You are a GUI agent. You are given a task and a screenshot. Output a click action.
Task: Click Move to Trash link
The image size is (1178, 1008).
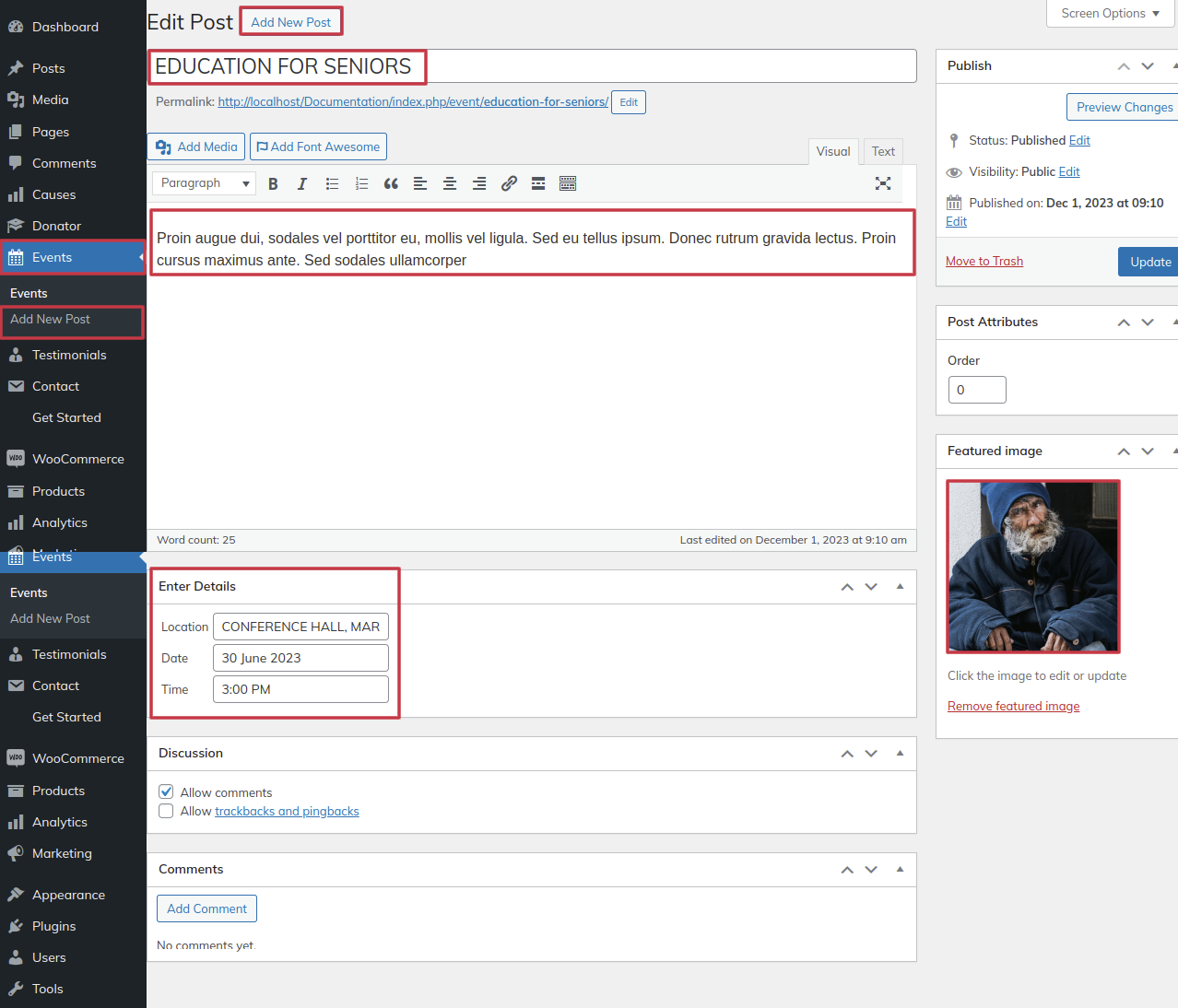coord(984,262)
